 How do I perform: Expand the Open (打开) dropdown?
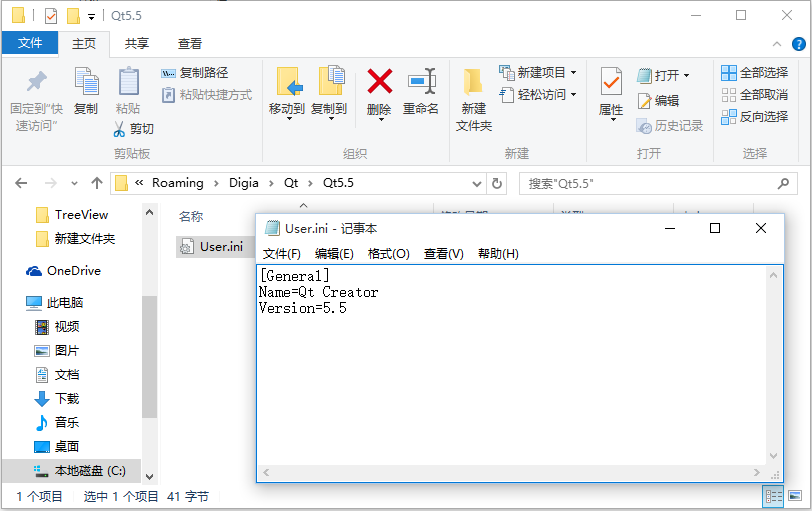click(x=686, y=76)
